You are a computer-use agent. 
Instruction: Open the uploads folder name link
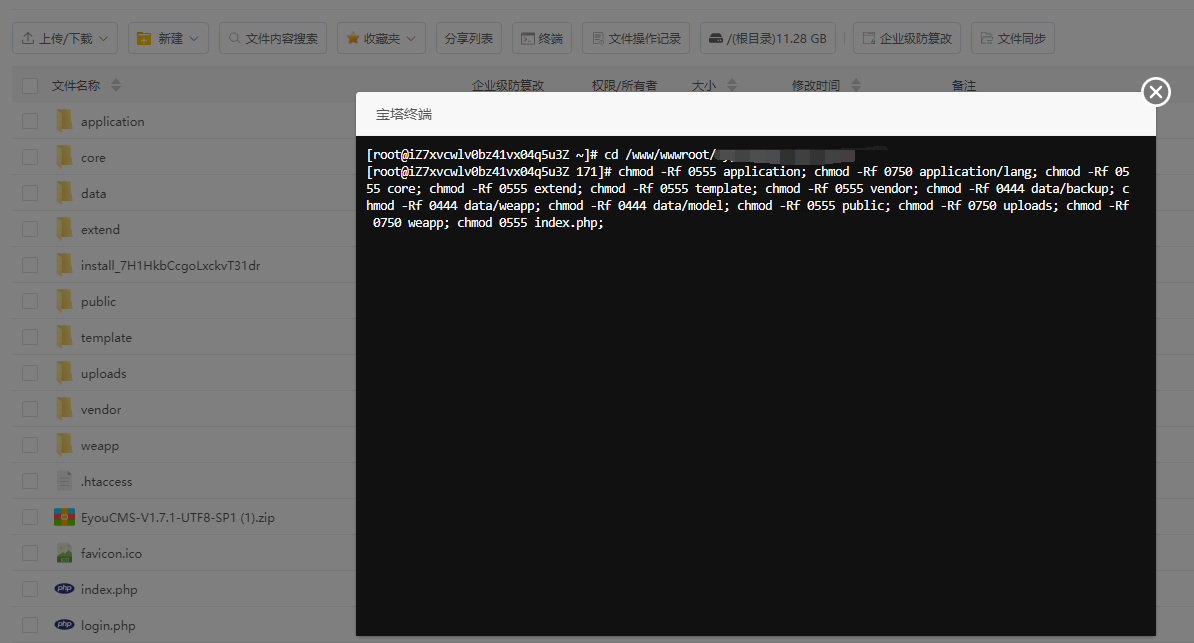pos(103,374)
